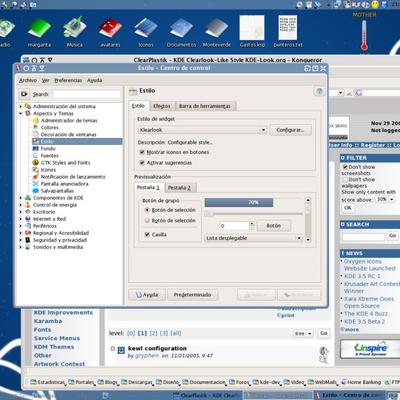Toggle Don't show screenshots checkbox in Konqueror
The width and height of the screenshot is (400, 400).
[345, 167]
